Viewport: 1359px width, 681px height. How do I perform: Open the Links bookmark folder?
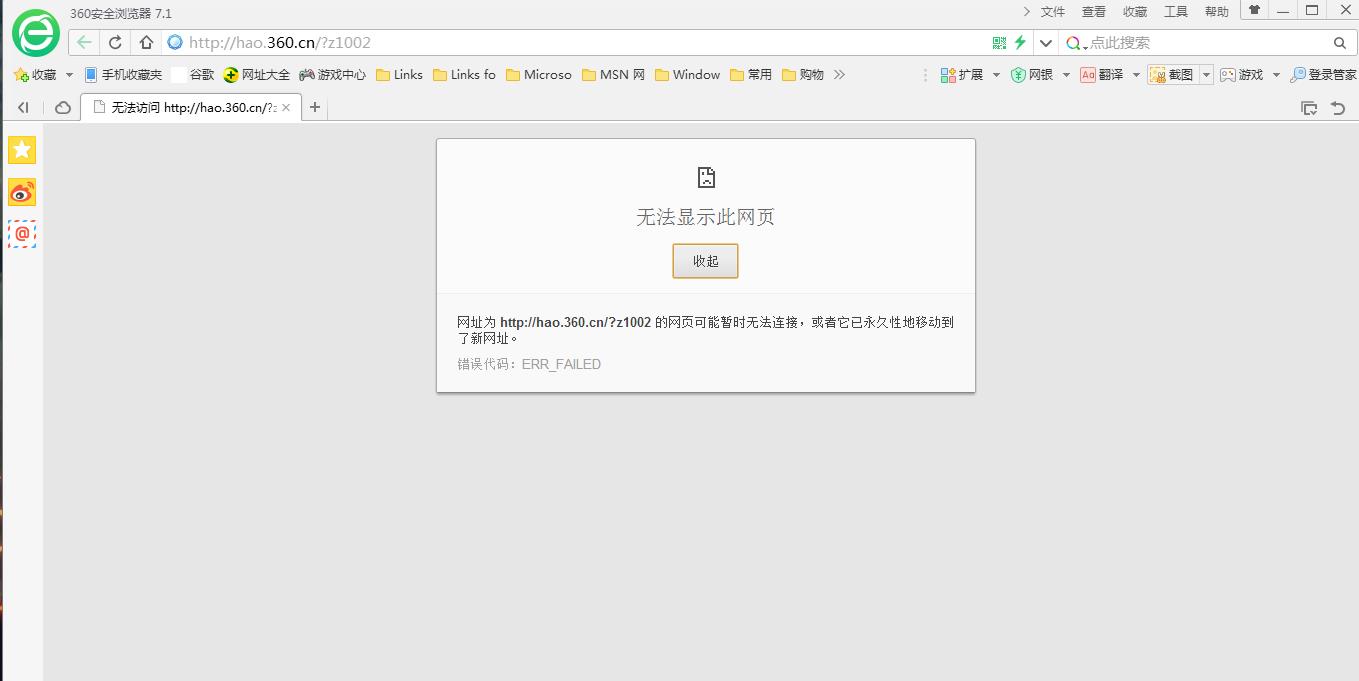coord(399,75)
